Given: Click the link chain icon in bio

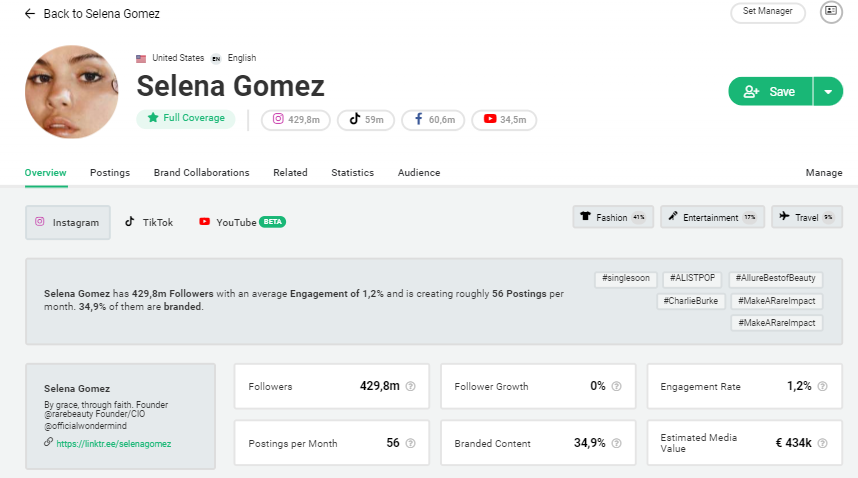Looking at the screenshot, I should tap(49, 442).
